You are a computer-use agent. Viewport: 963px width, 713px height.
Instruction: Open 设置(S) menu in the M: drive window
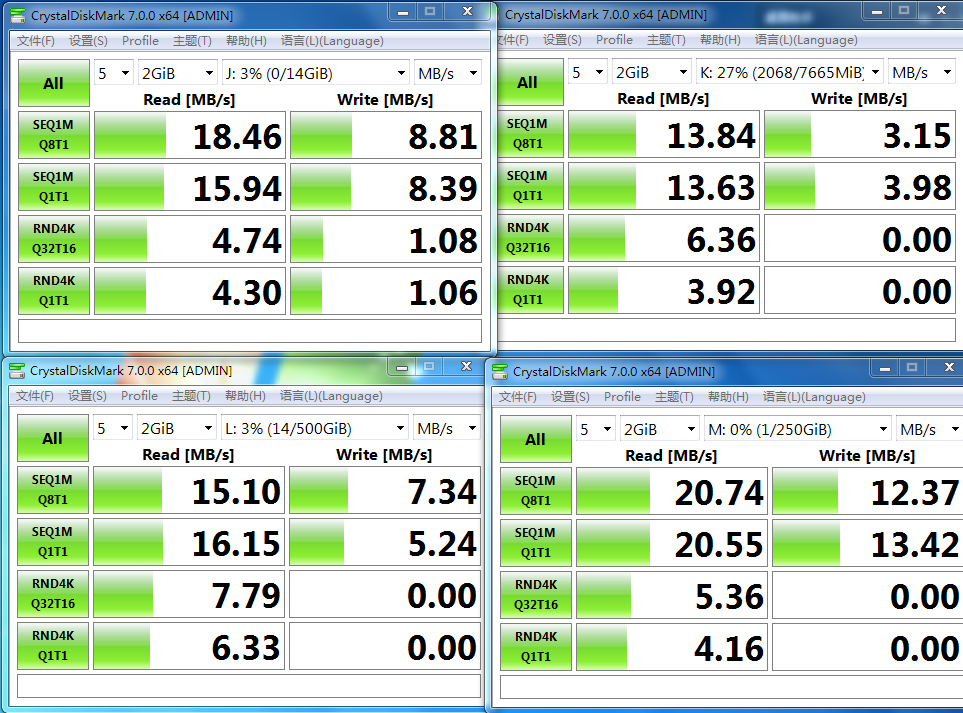pyautogui.click(x=570, y=397)
